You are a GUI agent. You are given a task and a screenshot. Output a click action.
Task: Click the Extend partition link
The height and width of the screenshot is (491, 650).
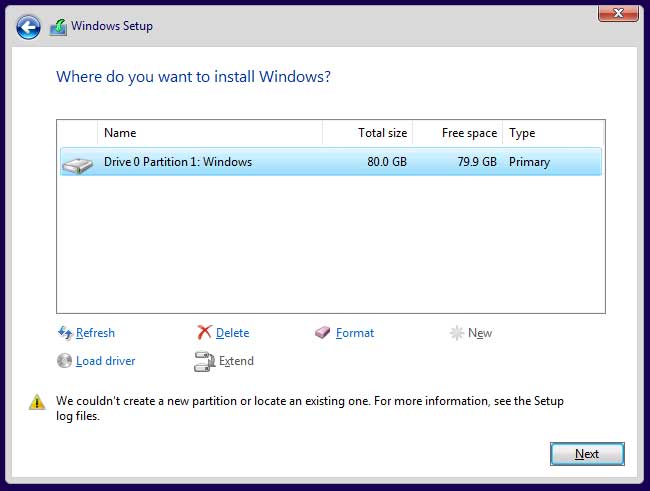pos(236,361)
